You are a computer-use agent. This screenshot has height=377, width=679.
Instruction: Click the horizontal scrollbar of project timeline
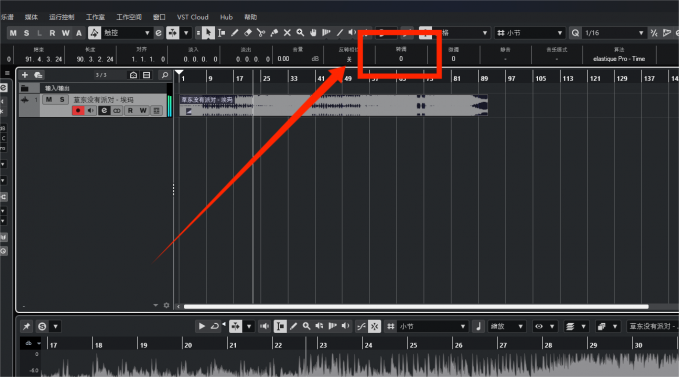coord(416,306)
